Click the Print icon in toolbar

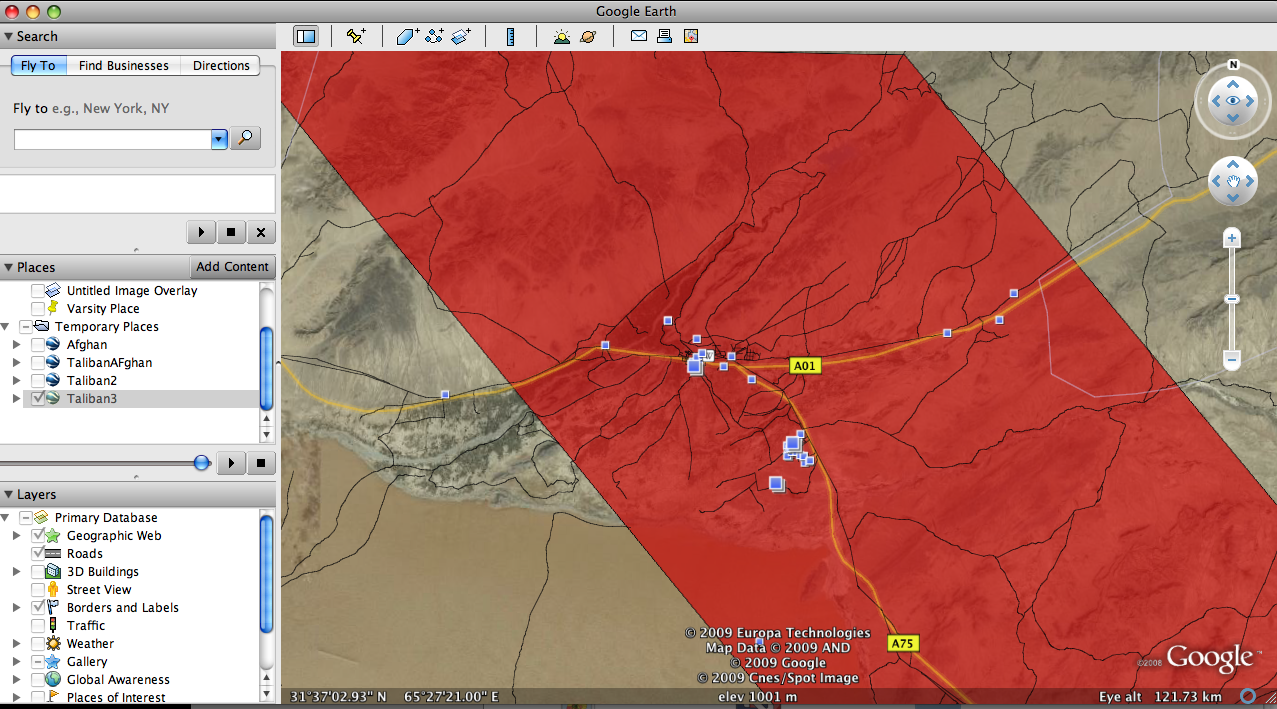(664, 36)
